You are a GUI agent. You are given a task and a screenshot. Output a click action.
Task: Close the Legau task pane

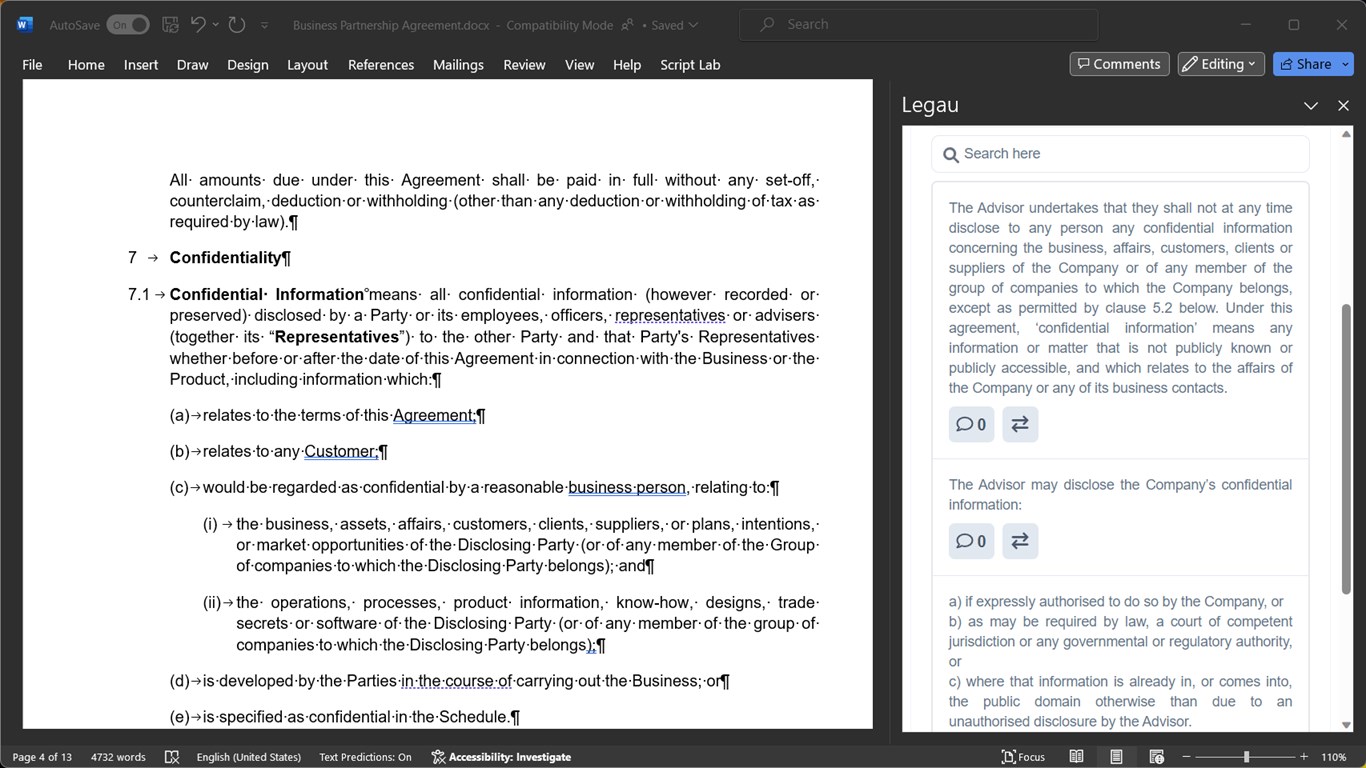coord(1343,105)
